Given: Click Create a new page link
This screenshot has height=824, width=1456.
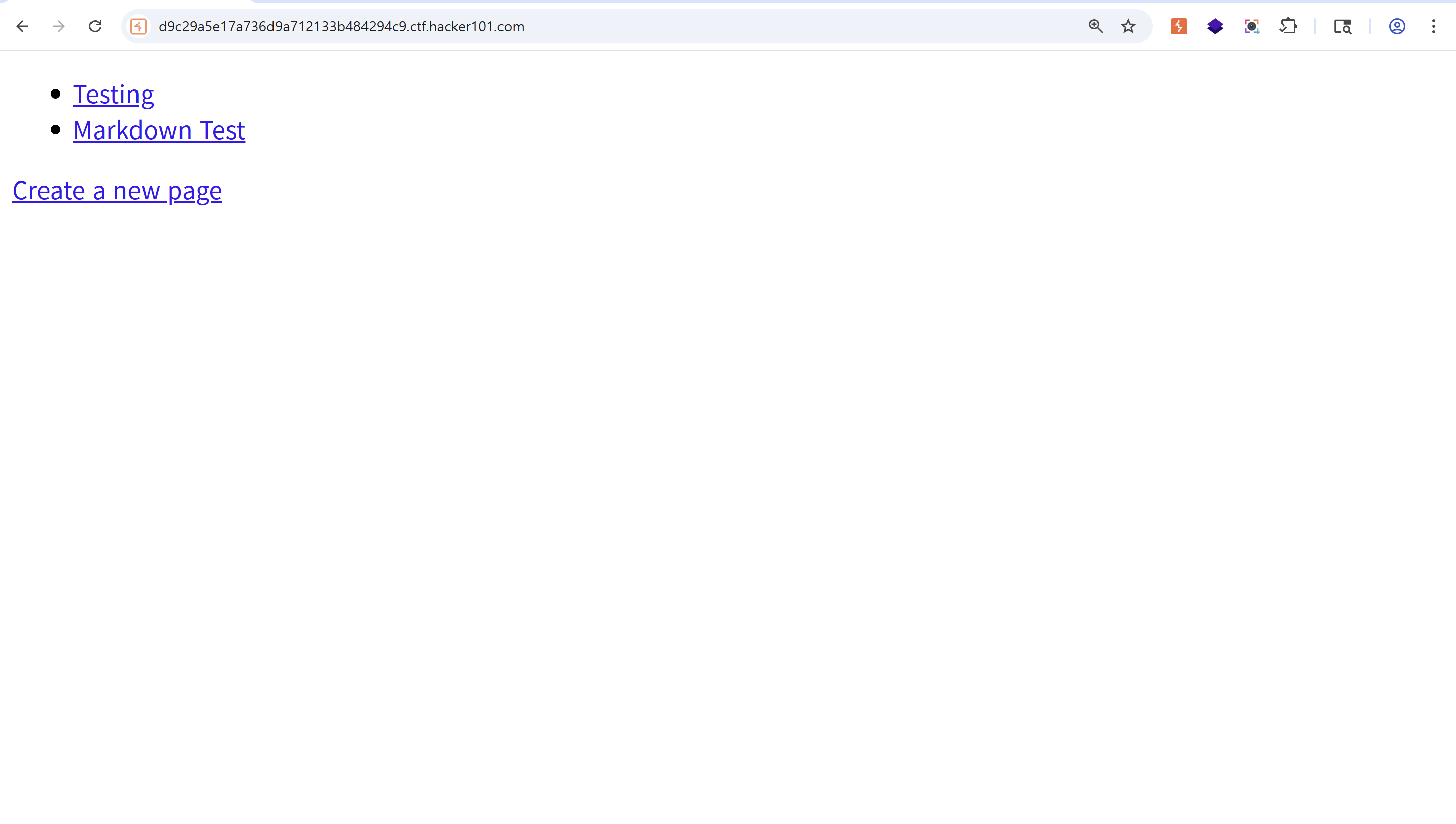Looking at the screenshot, I should 117,191.
